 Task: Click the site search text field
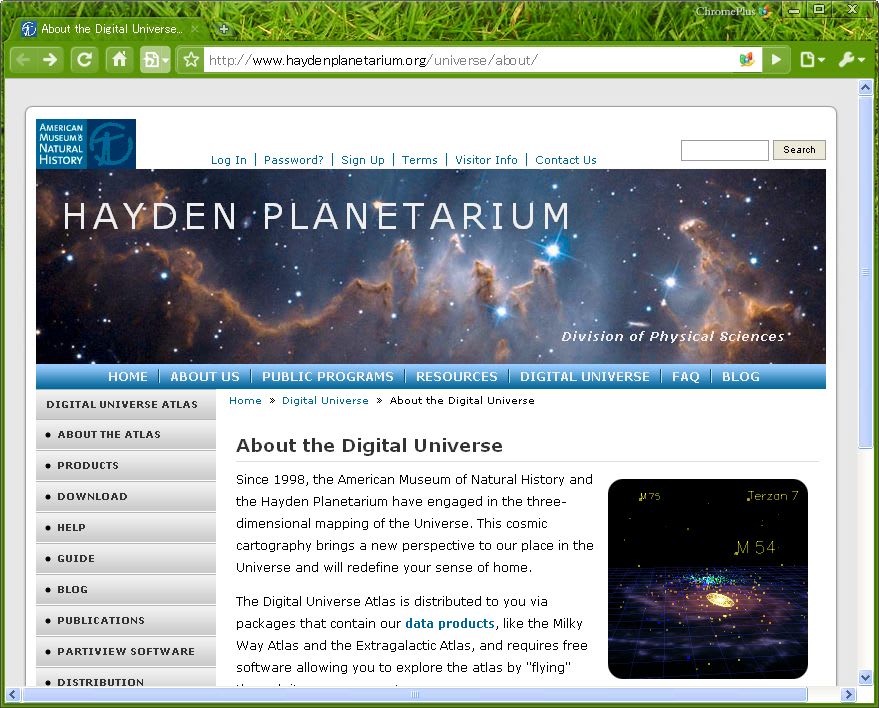[724, 150]
